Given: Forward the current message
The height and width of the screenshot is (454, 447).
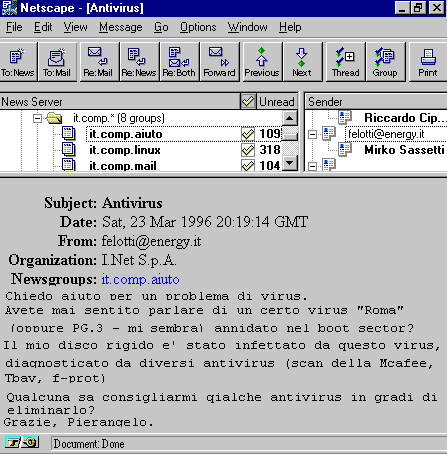Looking at the screenshot, I should coord(219,62).
